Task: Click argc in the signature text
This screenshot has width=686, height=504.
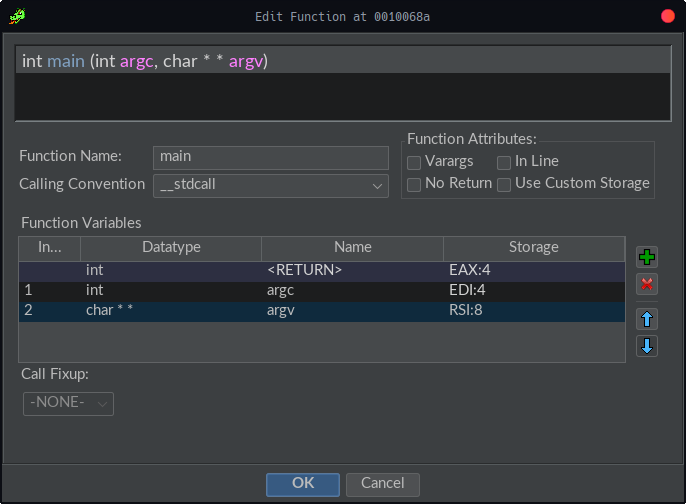Action: (x=136, y=62)
